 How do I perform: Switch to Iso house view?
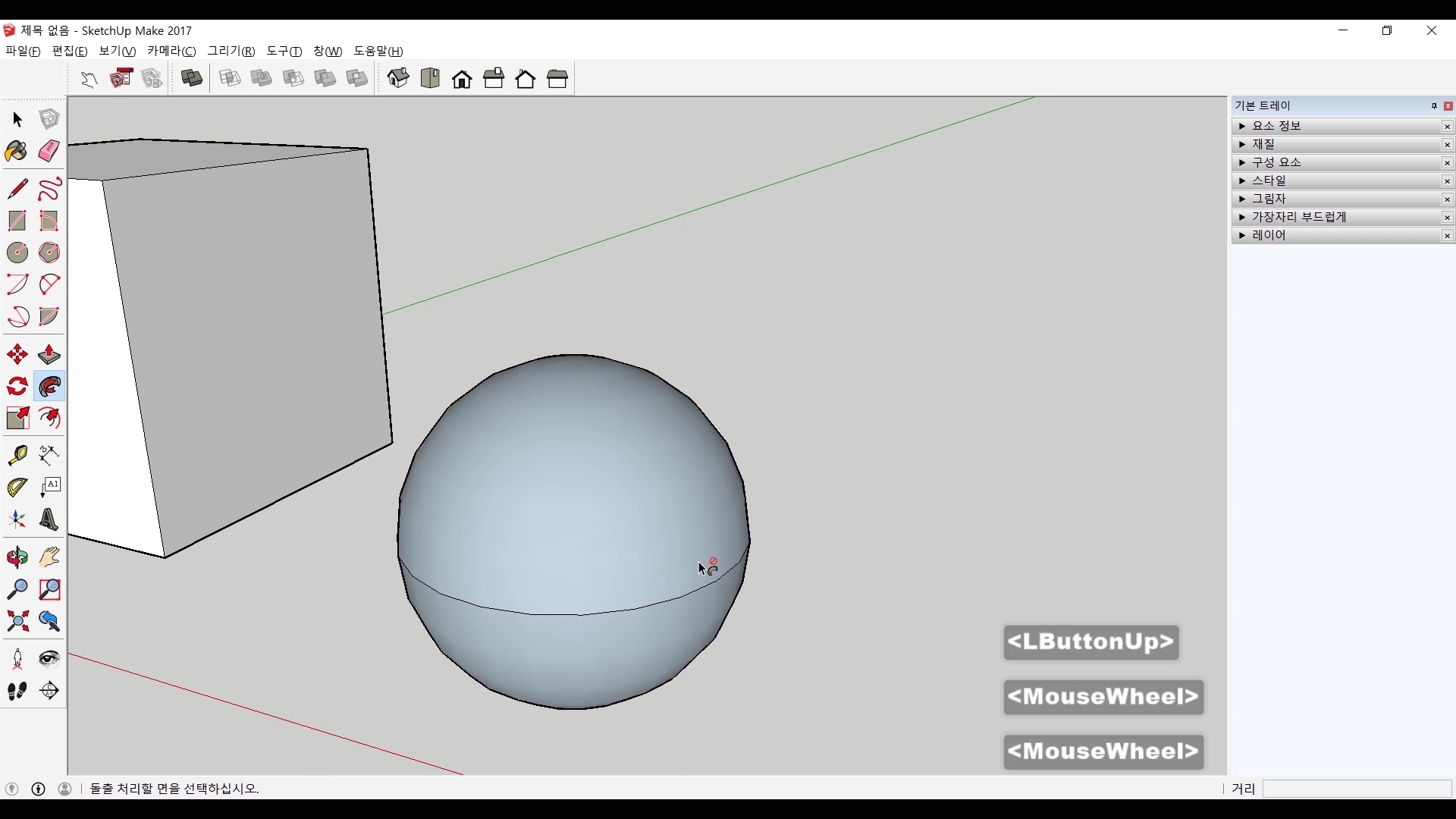tap(398, 78)
